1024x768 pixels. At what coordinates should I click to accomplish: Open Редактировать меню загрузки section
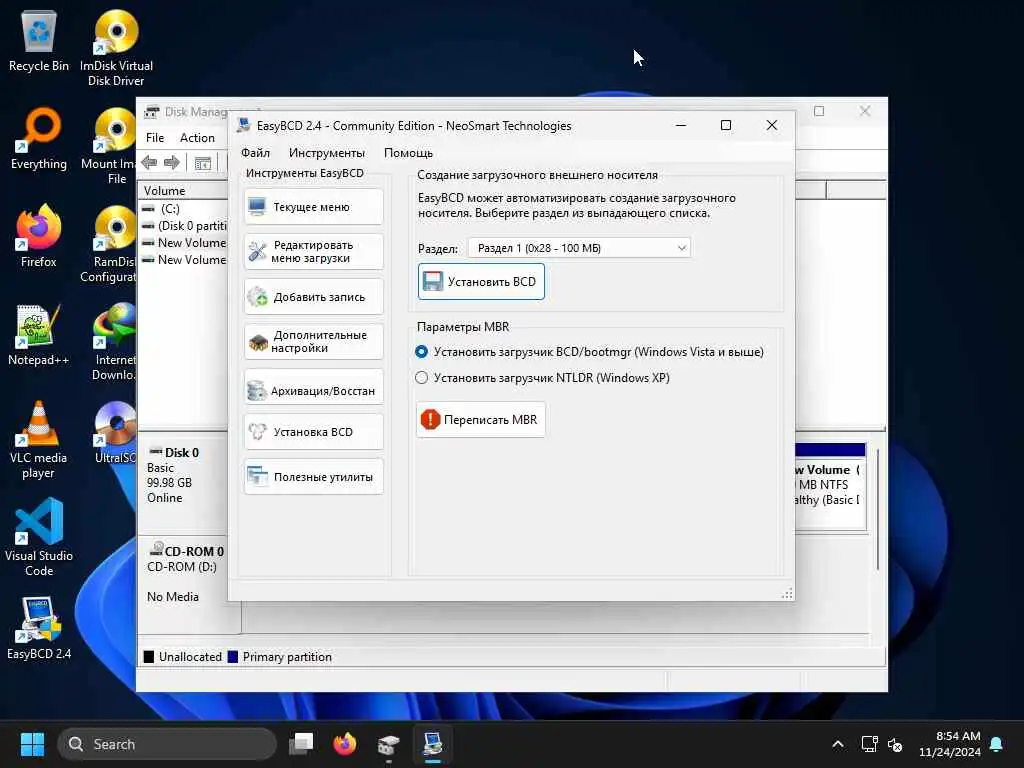[x=313, y=251]
